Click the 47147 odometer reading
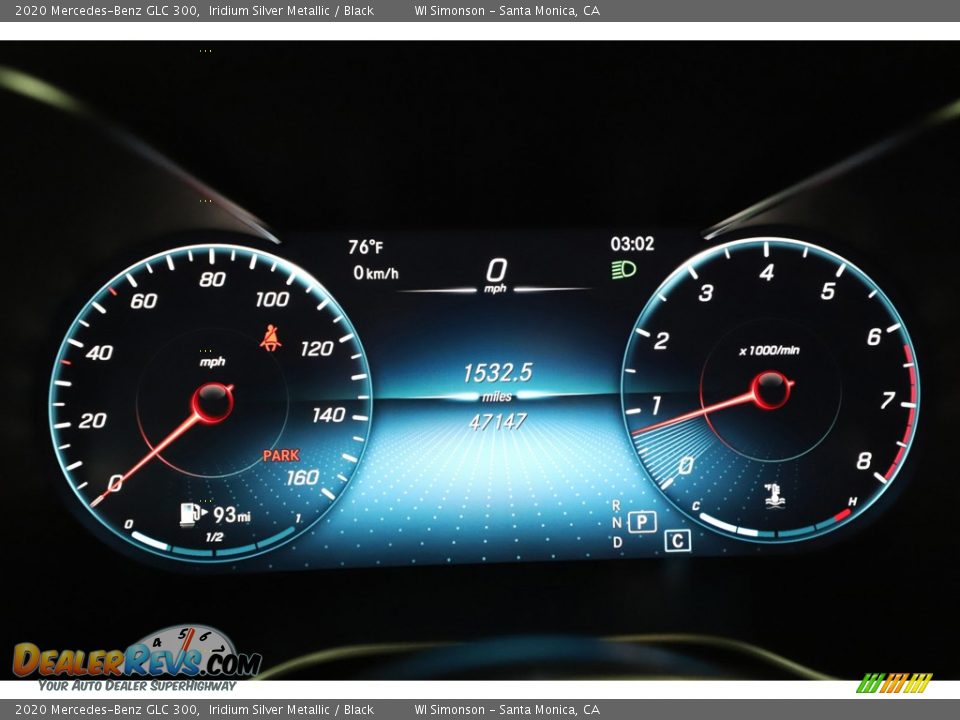Image resolution: width=960 pixels, height=720 pixels. [497, 421]
